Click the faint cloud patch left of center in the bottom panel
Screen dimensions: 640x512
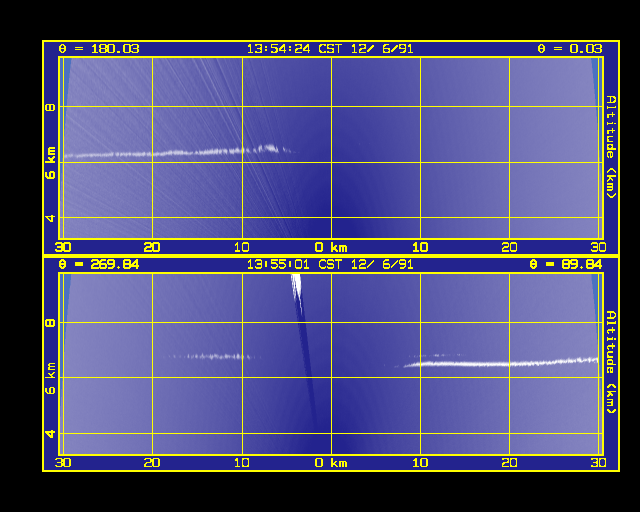[212, 356]
